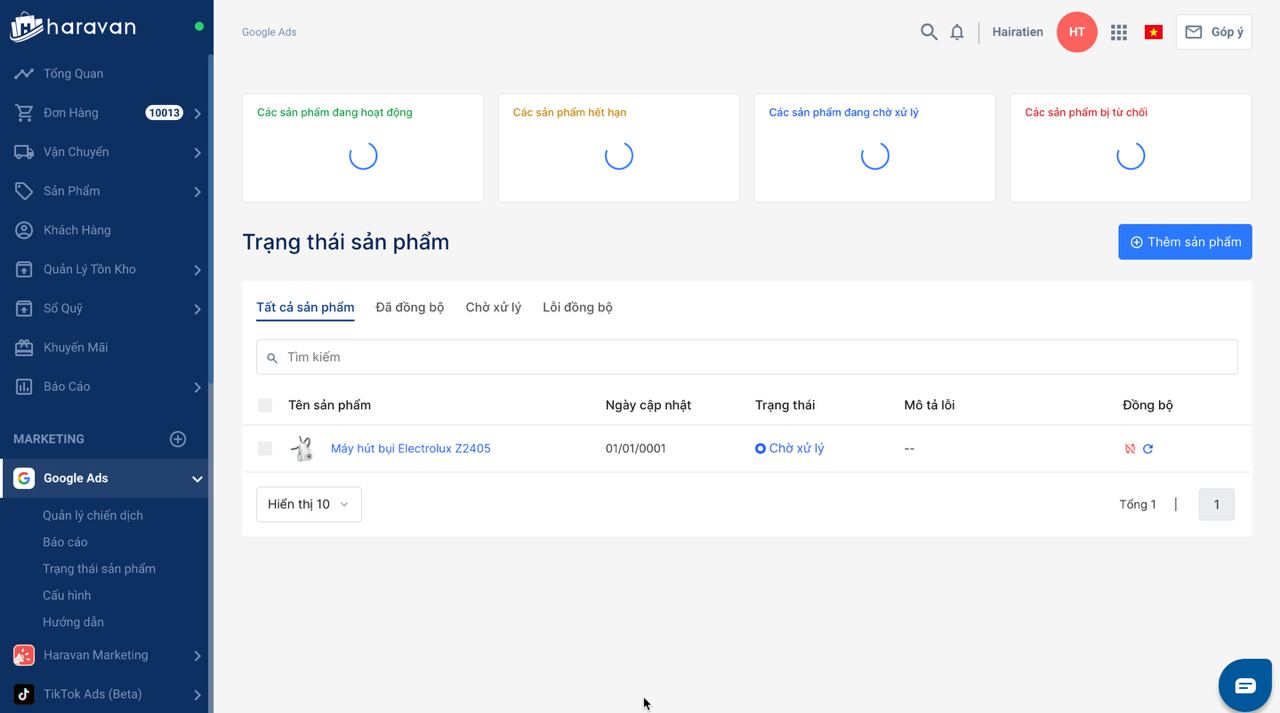Select the Lỗi đồng bộ tab
The image size is (1280, 713).
(577, 307)
